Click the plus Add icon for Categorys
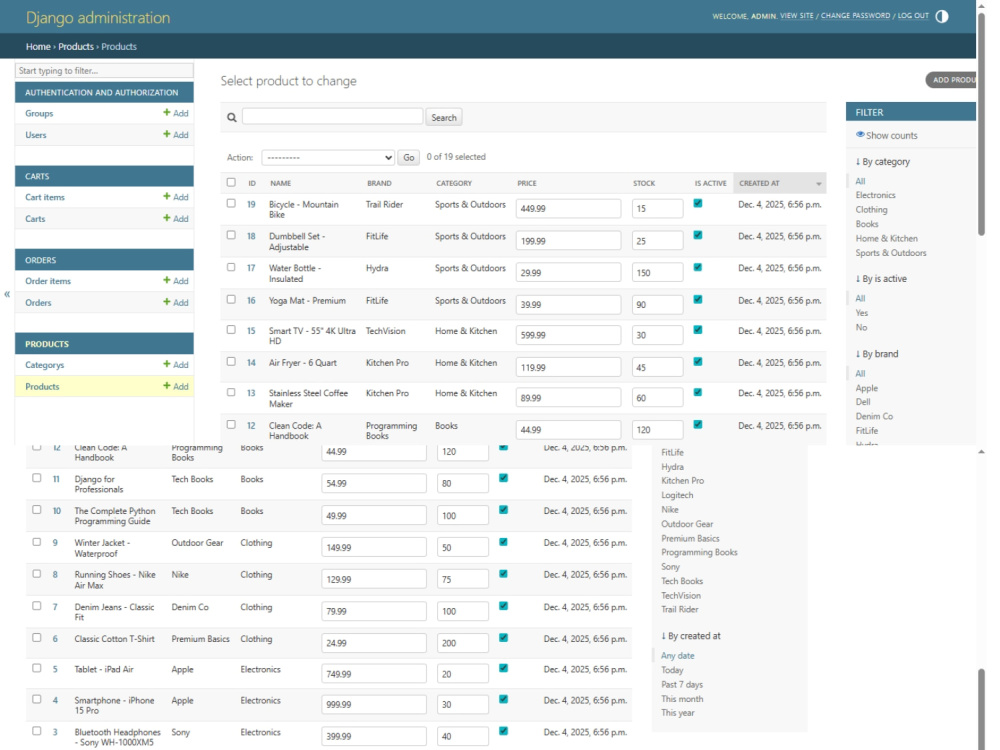1000x750 pixels. pyautogui.click(x=166, y=364)
